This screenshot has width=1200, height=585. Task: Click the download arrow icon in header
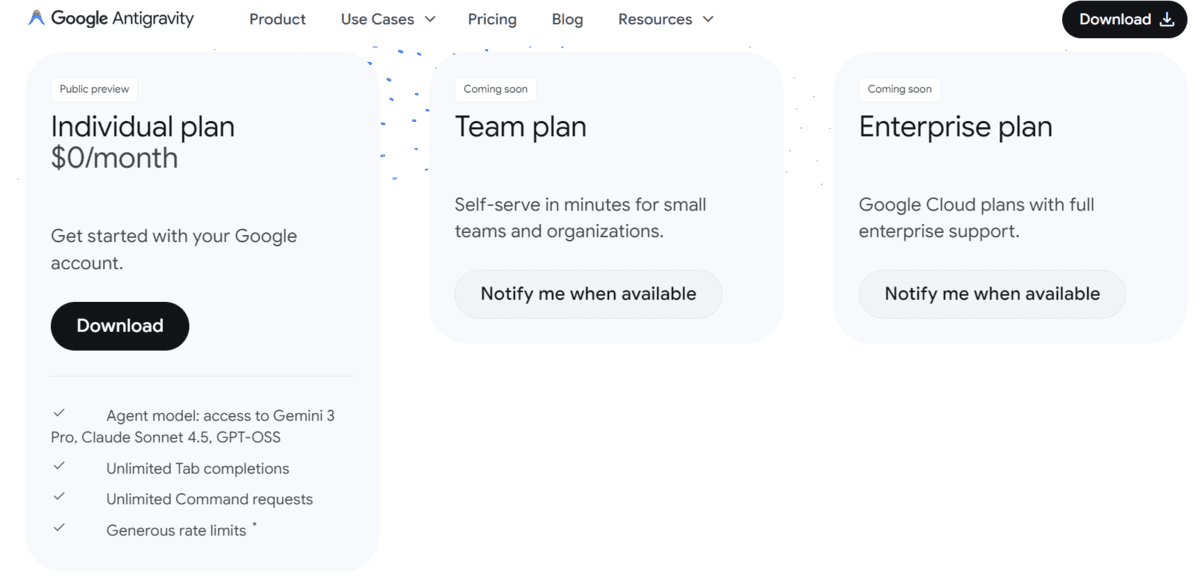[x=1166, y=19]
